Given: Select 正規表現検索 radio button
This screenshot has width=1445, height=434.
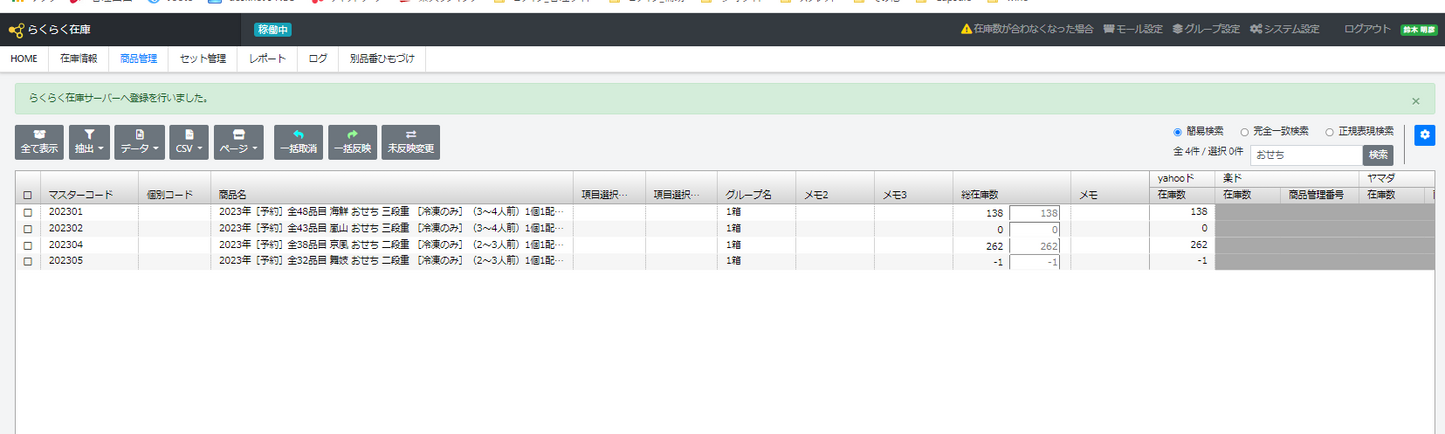Looking at the screenshot, I should click(1329, 131).
